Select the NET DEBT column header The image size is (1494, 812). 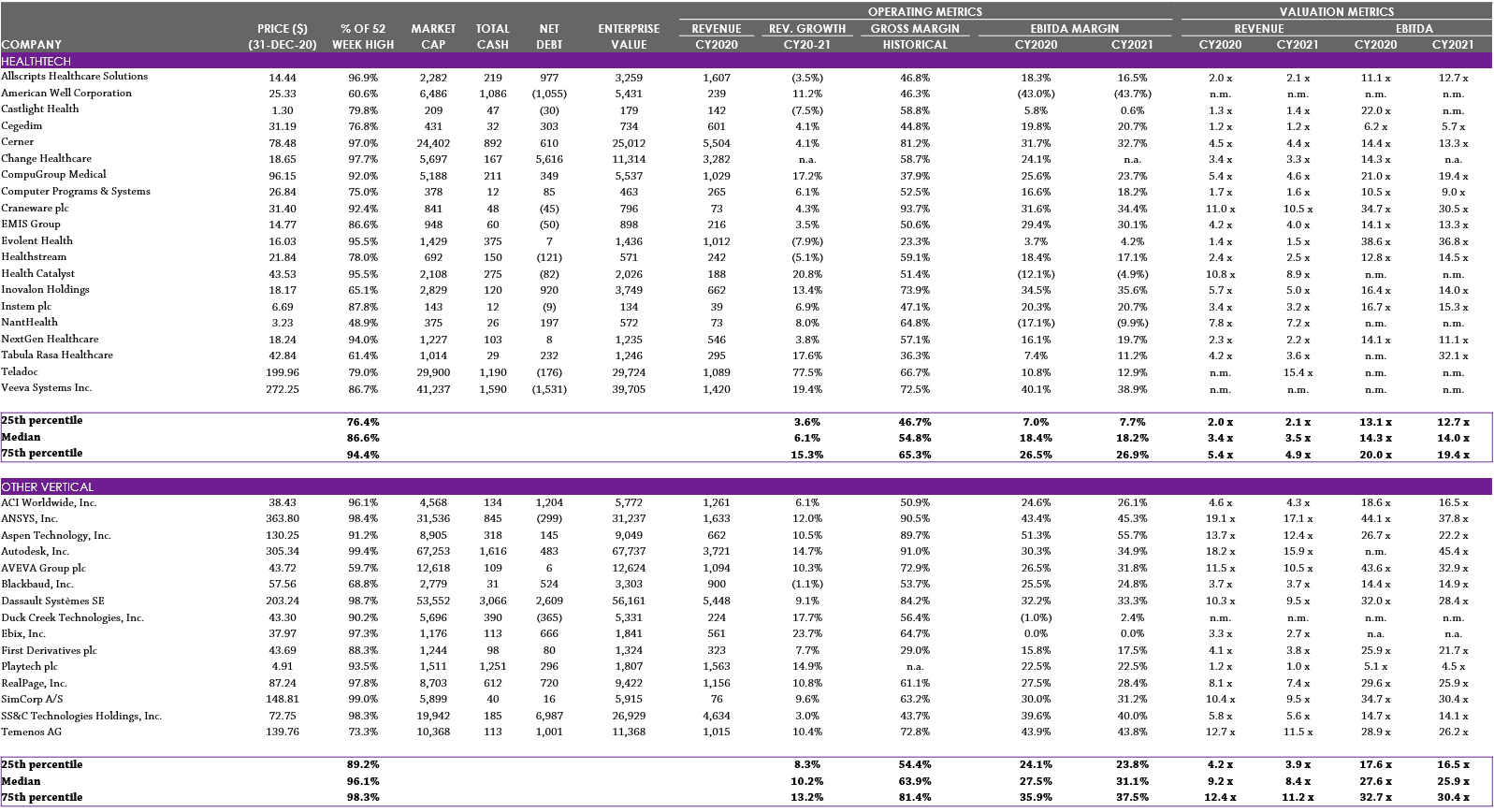[549, 36]
